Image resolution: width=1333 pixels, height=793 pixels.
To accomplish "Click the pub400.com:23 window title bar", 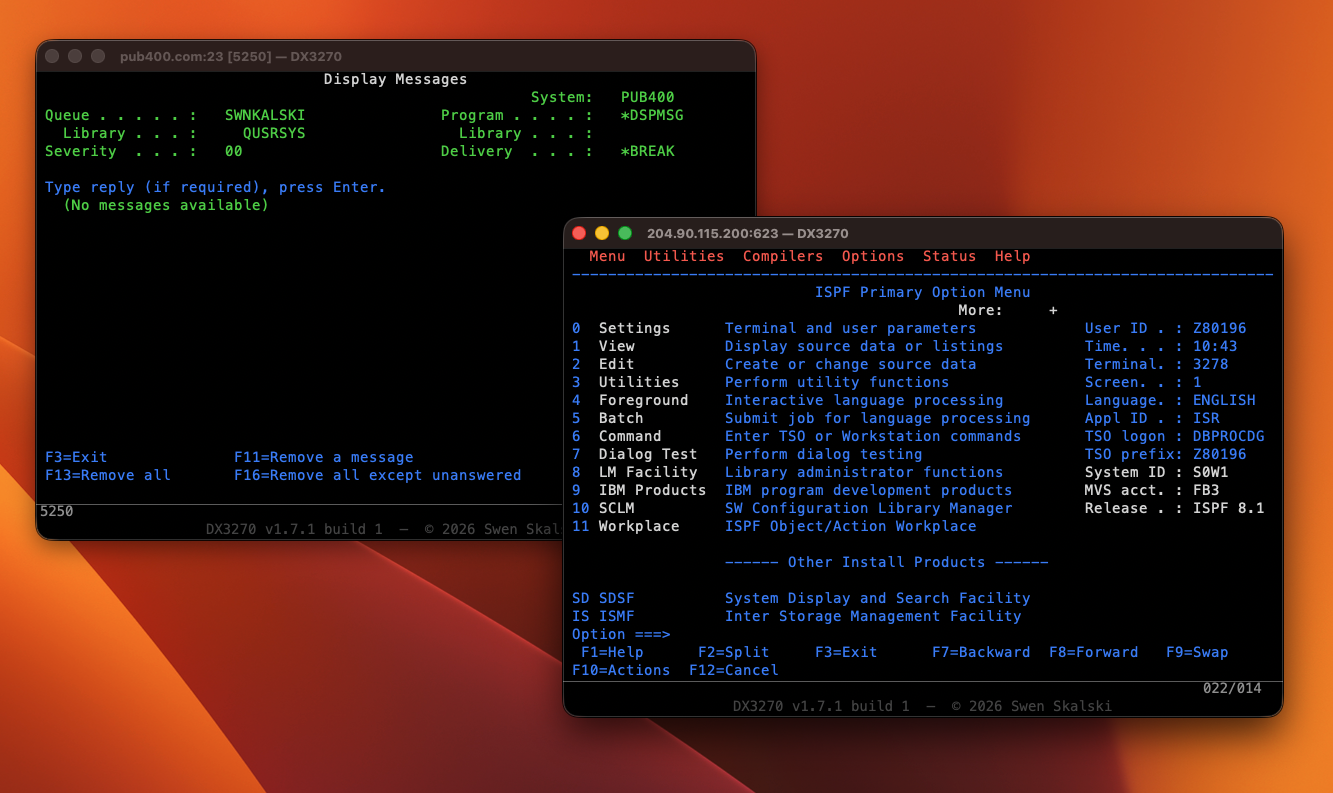I will pos(395,56).
